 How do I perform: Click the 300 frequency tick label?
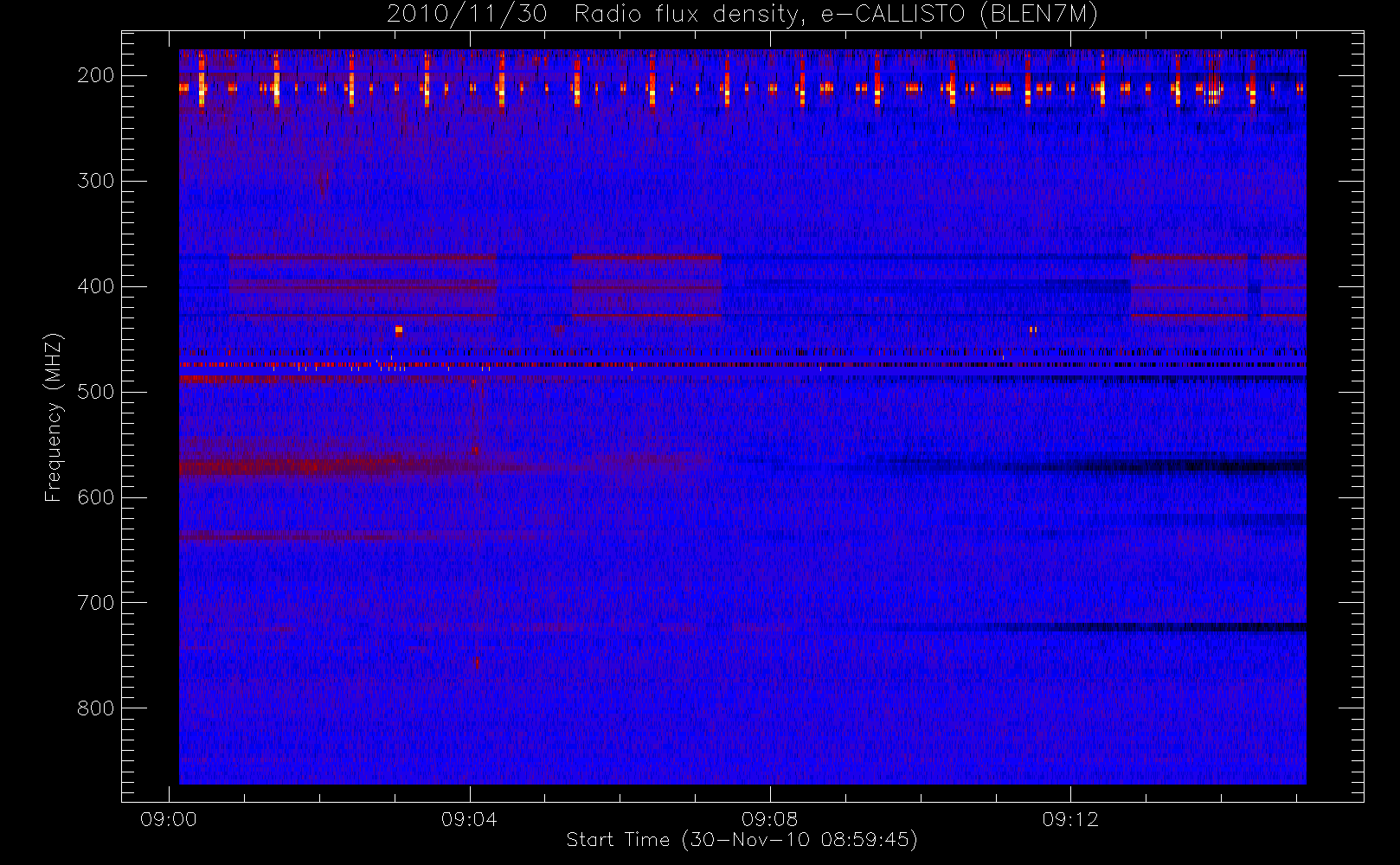pos(96,181)
